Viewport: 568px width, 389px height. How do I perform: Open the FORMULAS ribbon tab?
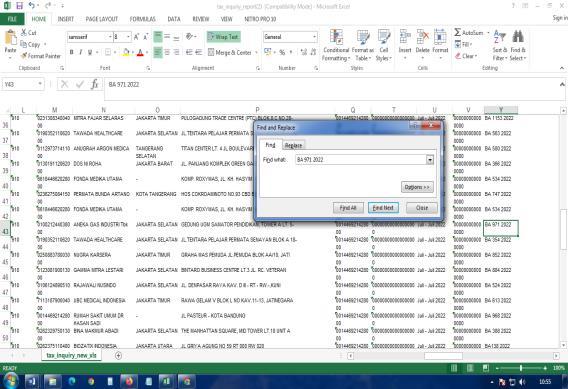point(143,19)
